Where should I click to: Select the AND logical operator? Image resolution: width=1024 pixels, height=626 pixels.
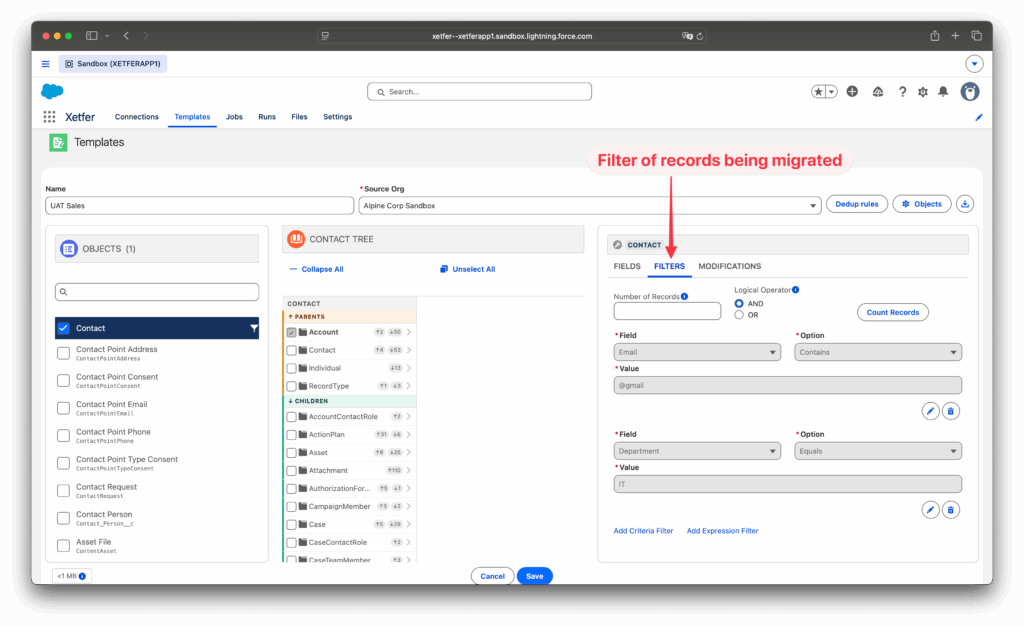pyautogui.click(x=739, y=304)
